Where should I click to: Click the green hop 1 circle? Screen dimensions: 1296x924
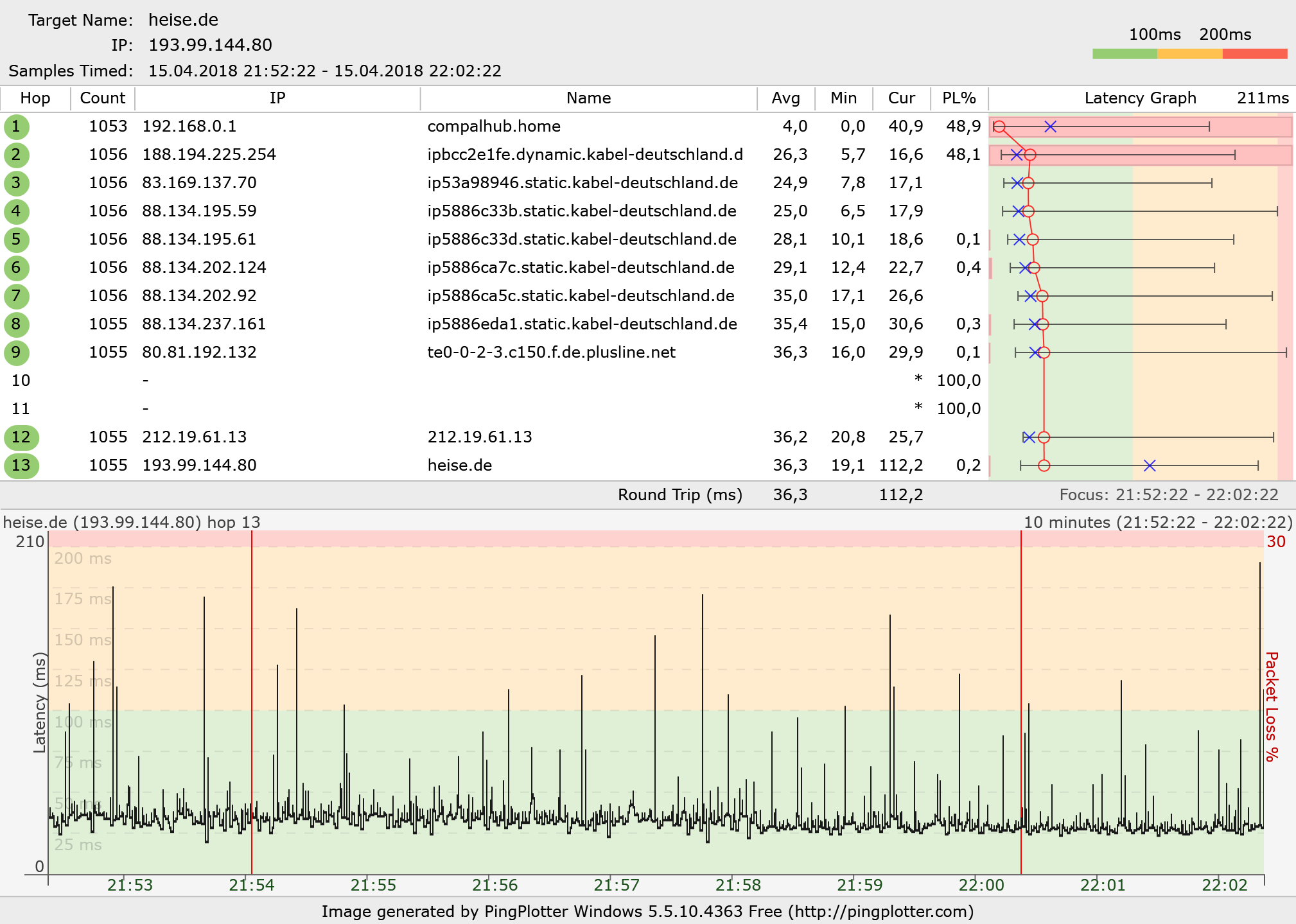coord(16,126)
